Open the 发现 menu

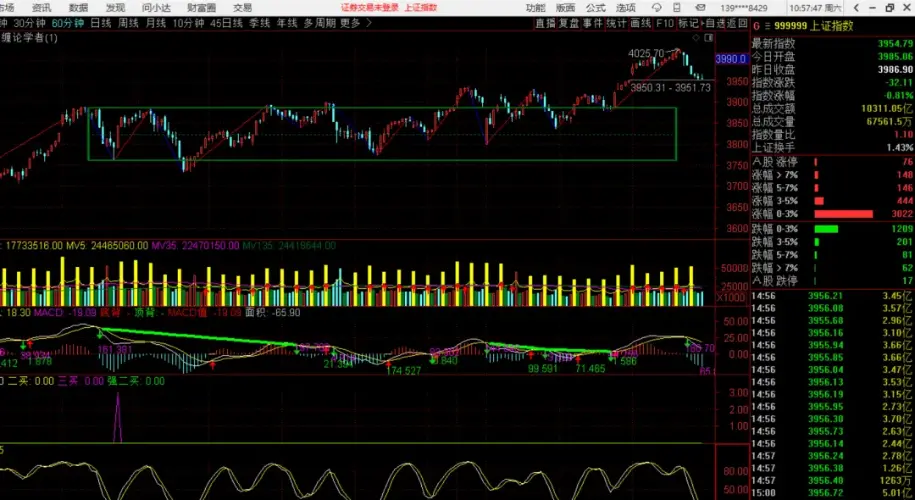click(115, 8)
